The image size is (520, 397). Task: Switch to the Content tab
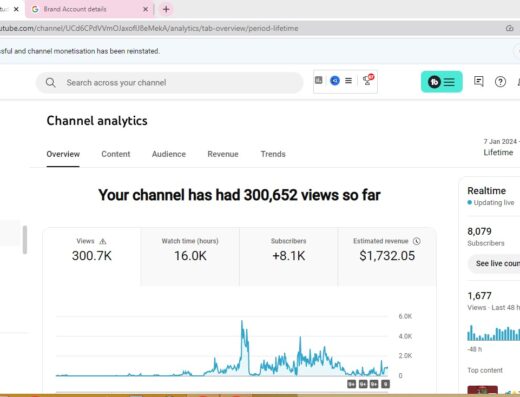click(x=116, y=154)
